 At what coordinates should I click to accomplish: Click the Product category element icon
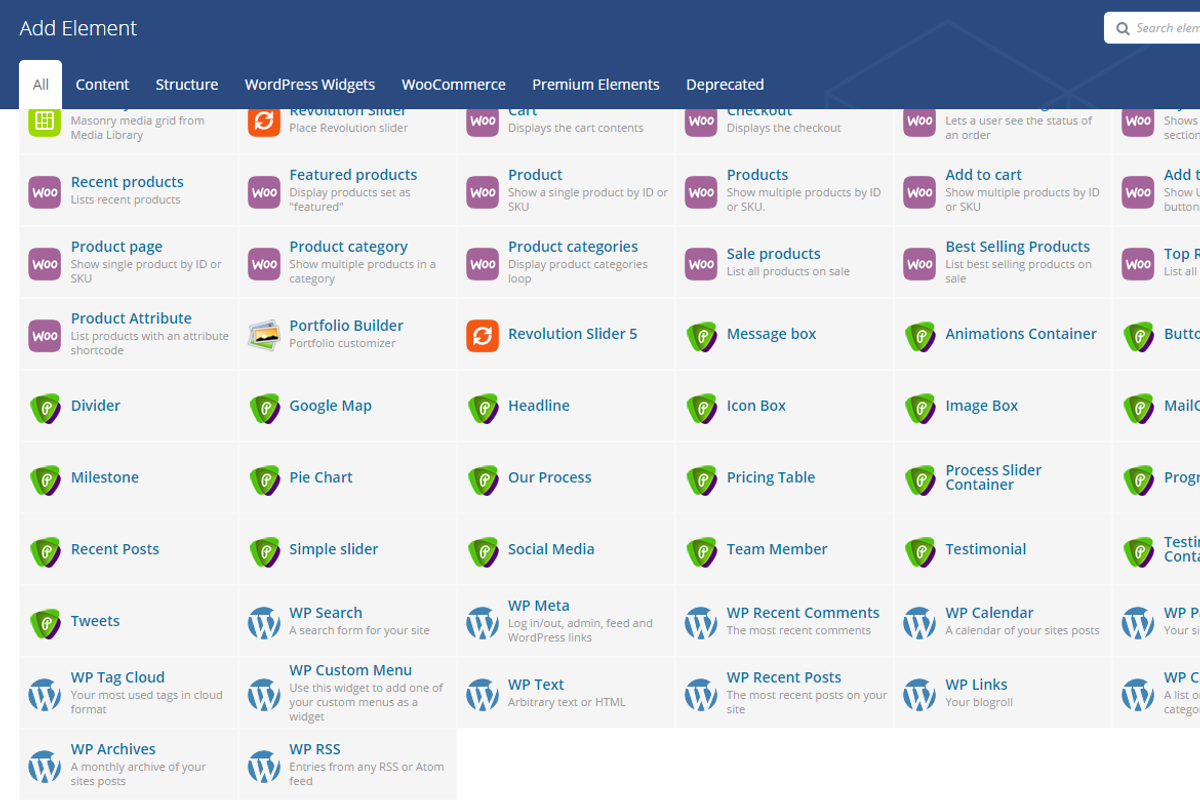click(x=264, y=263)
